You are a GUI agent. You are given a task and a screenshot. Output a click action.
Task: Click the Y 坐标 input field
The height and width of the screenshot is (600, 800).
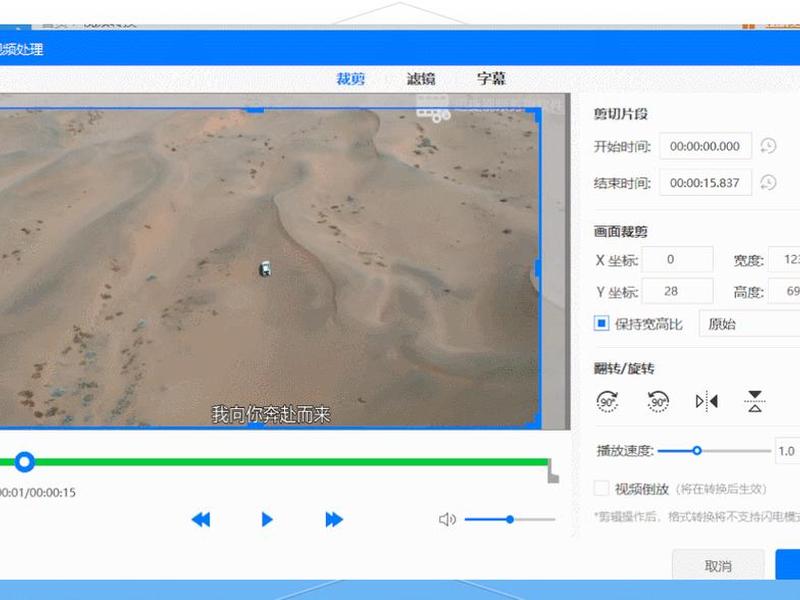[x=677, y=291]
